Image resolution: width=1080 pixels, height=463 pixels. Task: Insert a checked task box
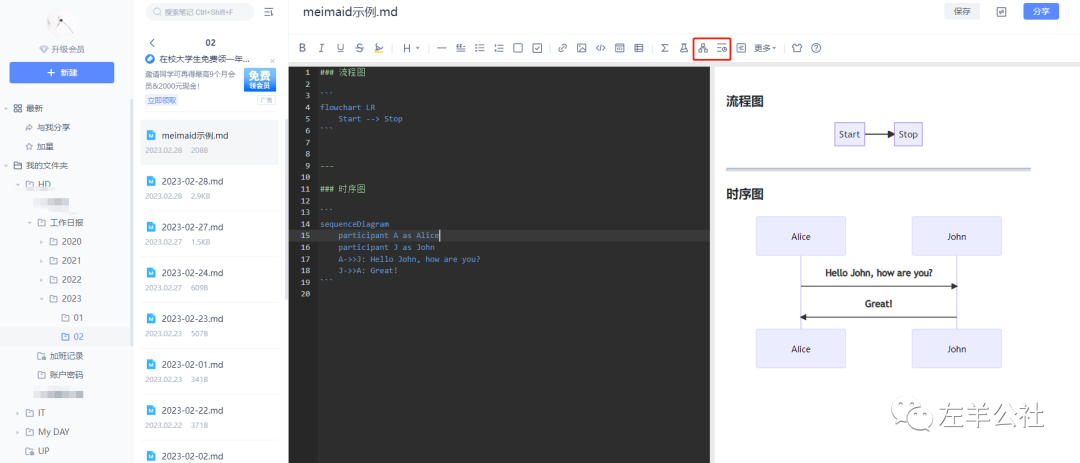(x=537, y=48)
